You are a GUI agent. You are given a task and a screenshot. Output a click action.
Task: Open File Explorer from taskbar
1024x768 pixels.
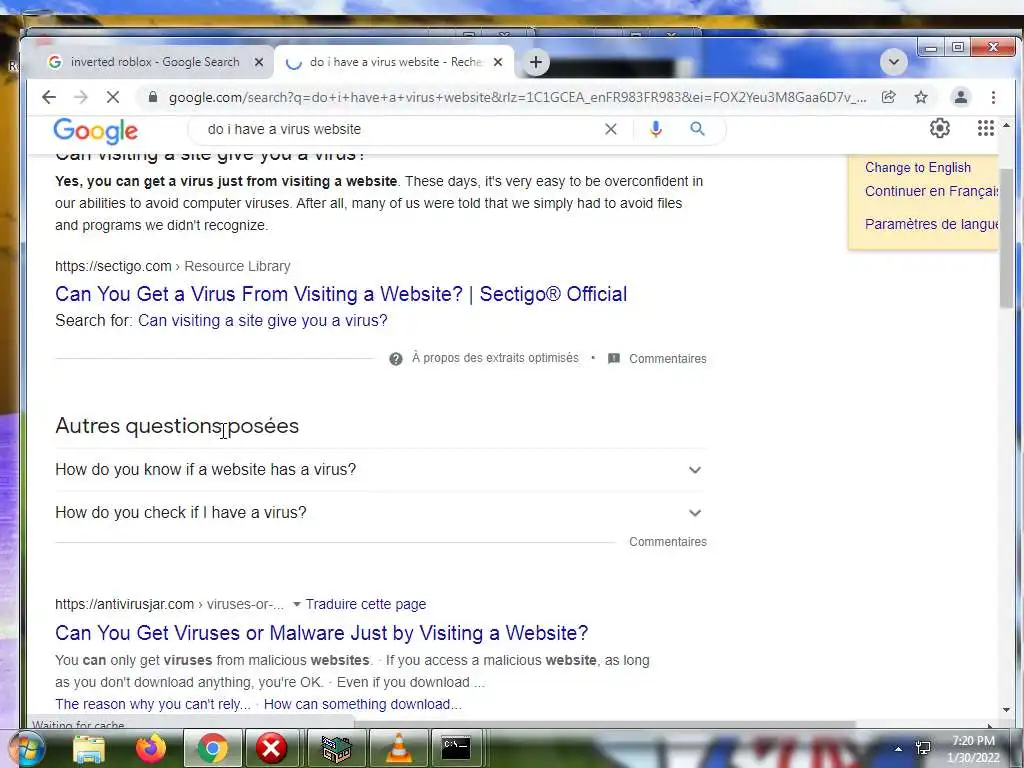[89, 748]
